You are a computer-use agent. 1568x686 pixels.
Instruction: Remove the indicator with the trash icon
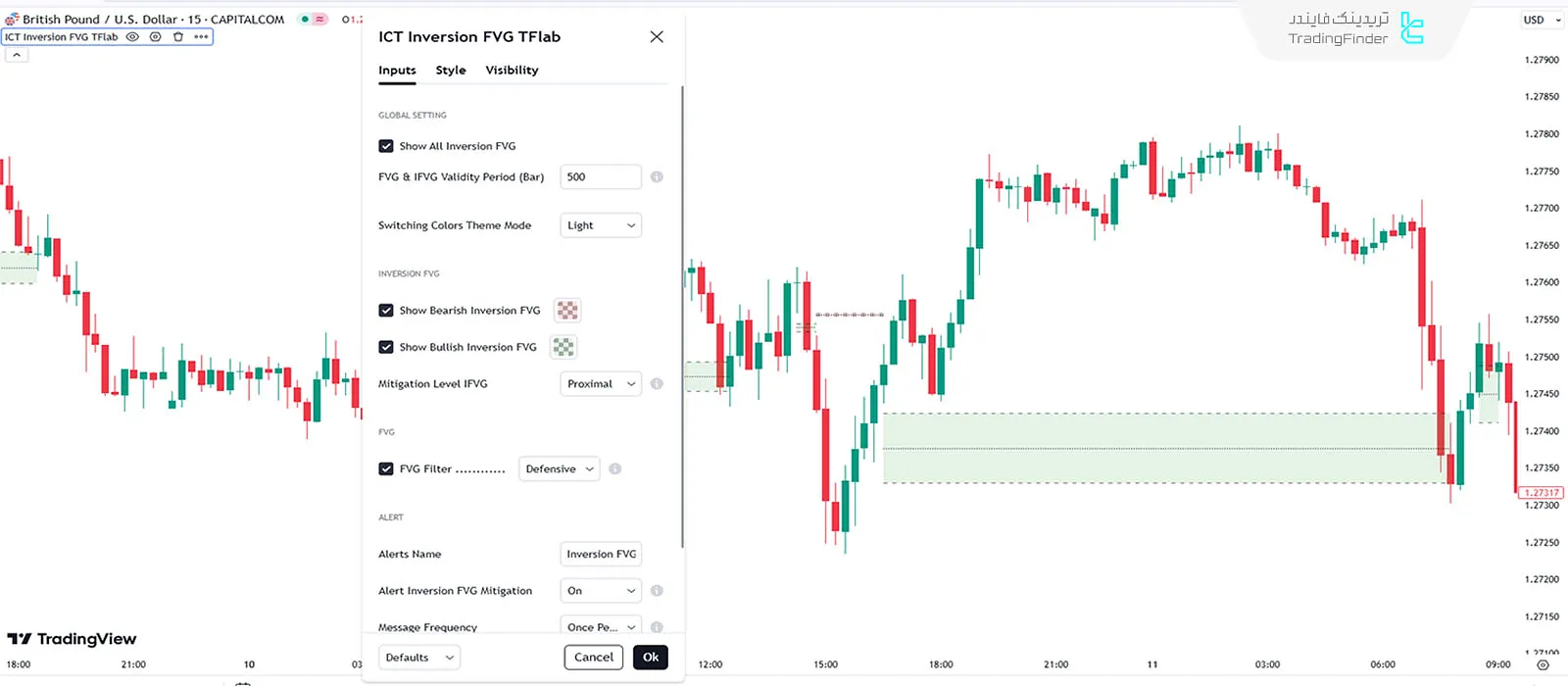(177, 37)
